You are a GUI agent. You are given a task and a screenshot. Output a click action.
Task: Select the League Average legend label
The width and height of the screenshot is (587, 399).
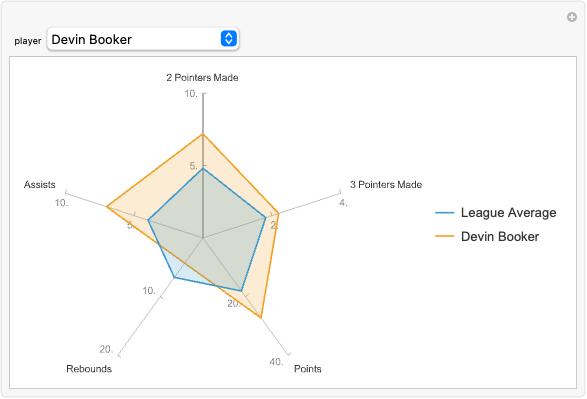pyautogui.click(x=508, y=213)
